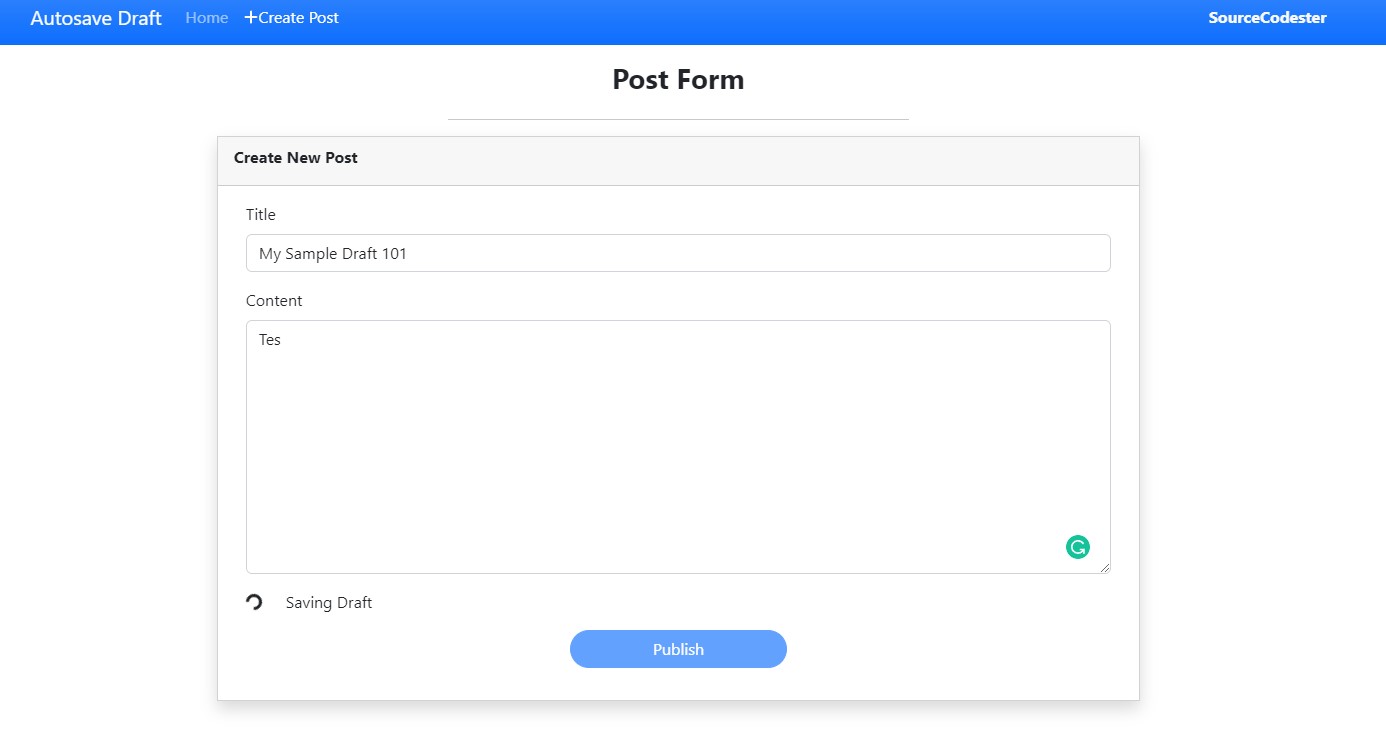The image size is (1386, 743).
Task: Click the word Draft in Autosave Draft brand
Action: [133, 18]
